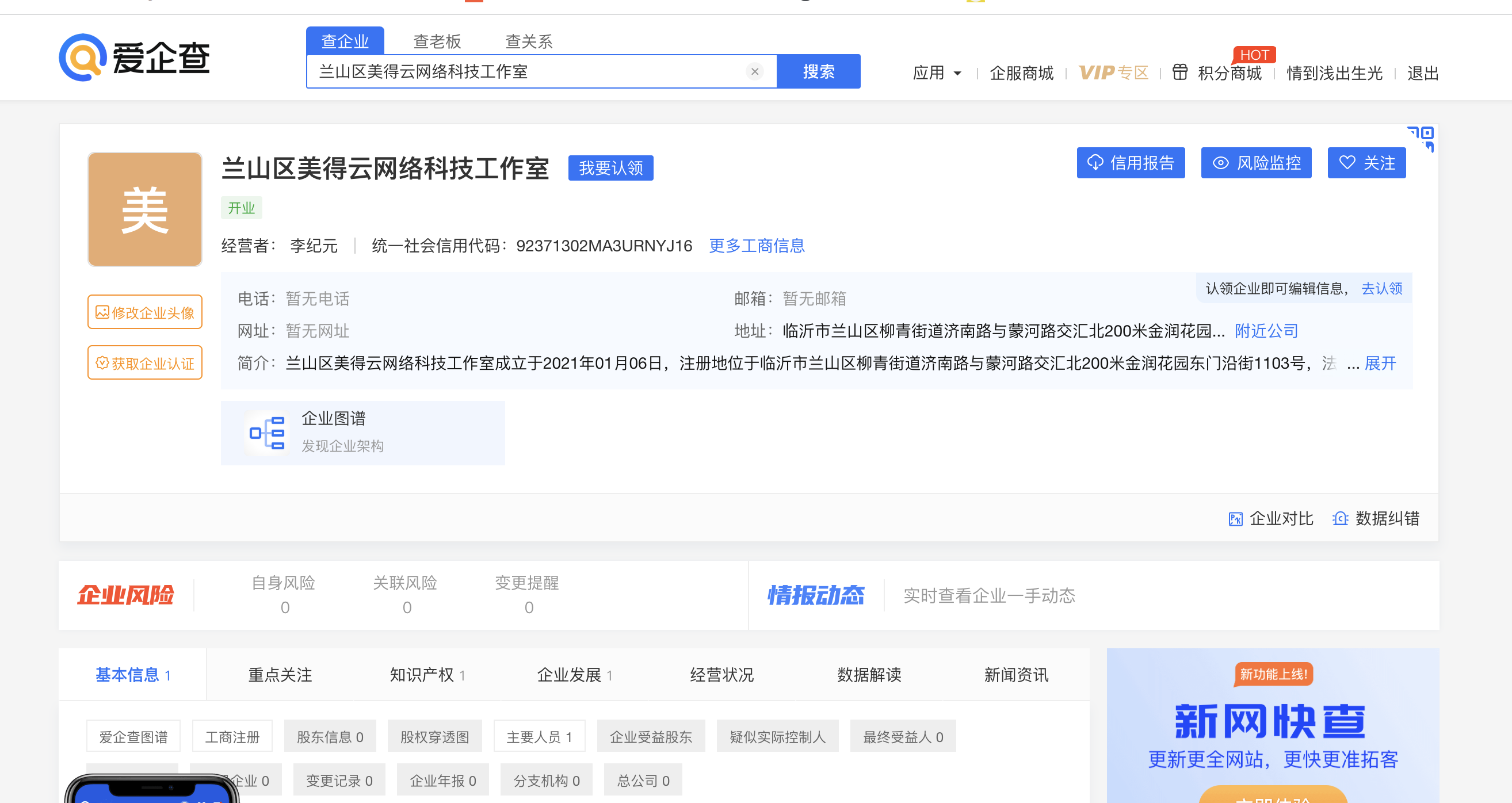Click 退出 to log out
Image resolution: width=1512 pixels, height=803 pixels.
[1423, 73]
